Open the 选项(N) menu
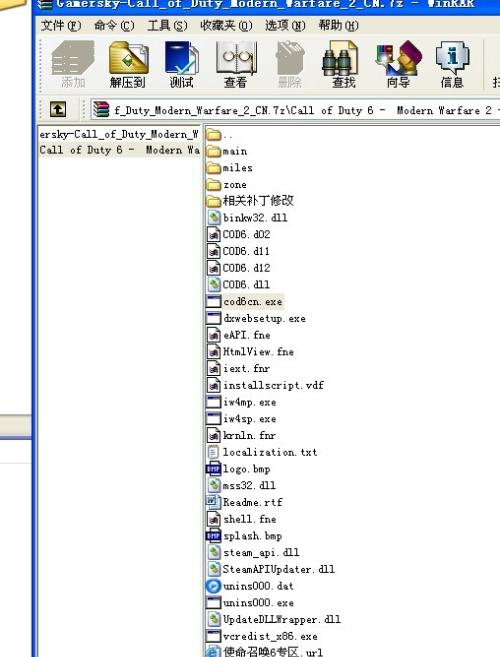 coord(285,26)
